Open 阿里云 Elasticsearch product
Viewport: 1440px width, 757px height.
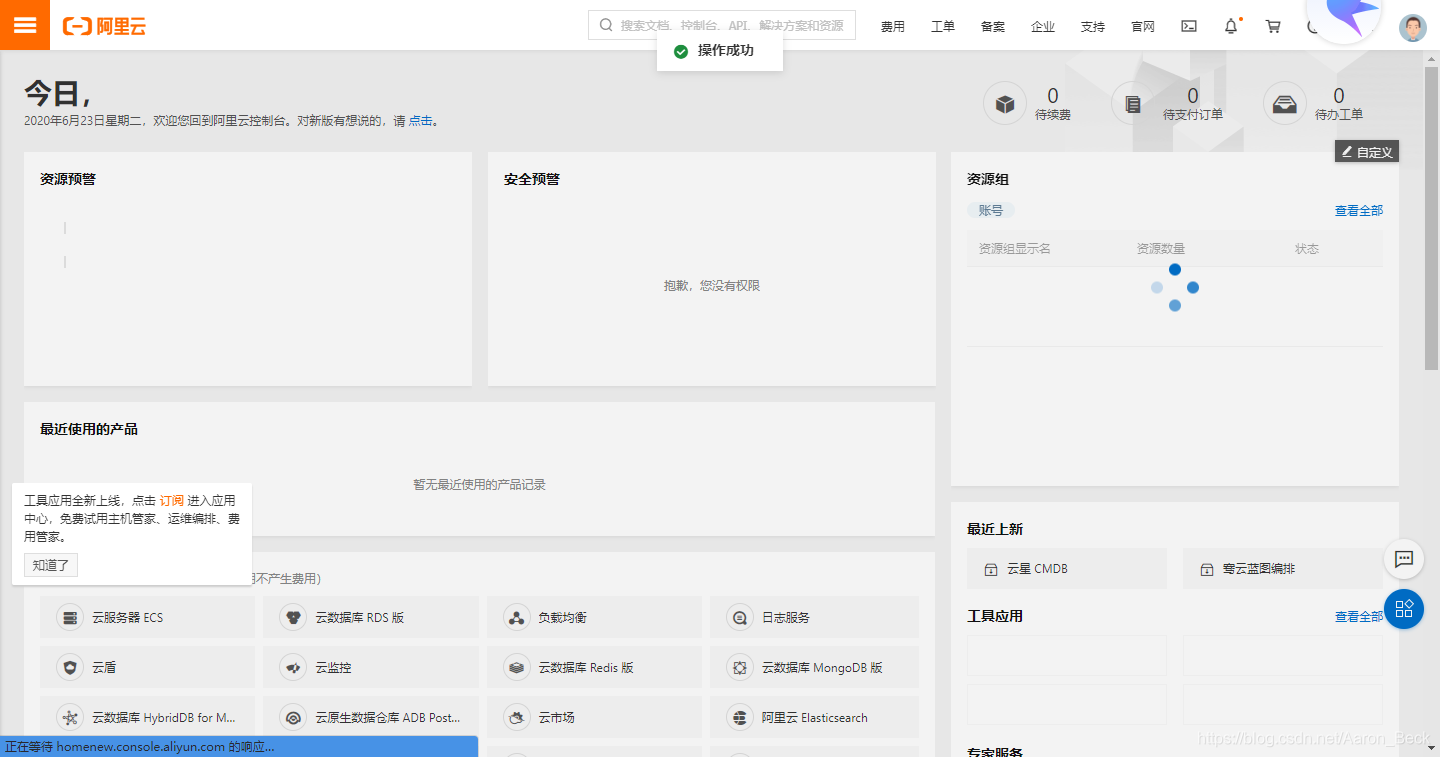[815, 717]
